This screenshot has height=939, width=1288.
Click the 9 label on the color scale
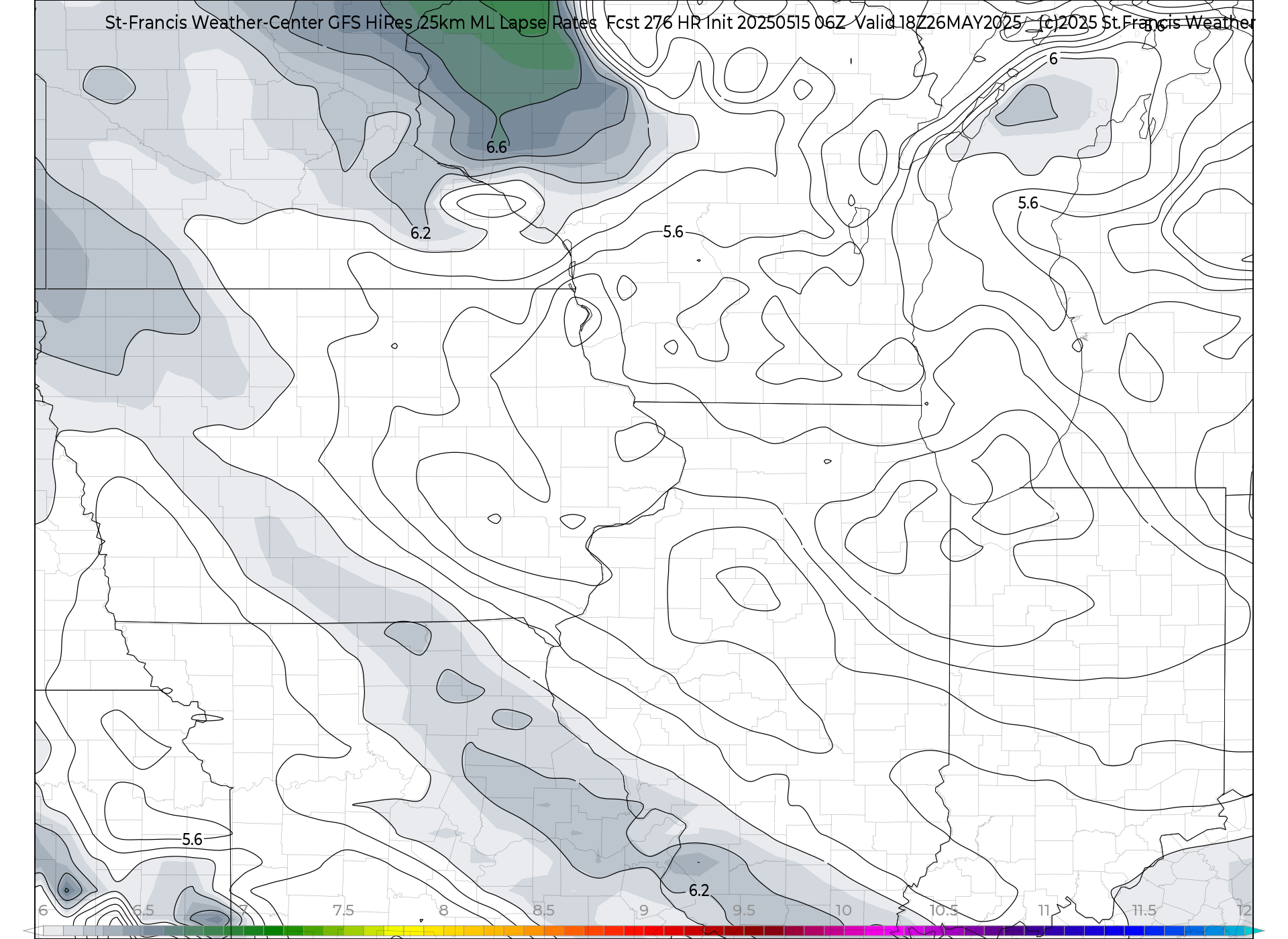643,910
